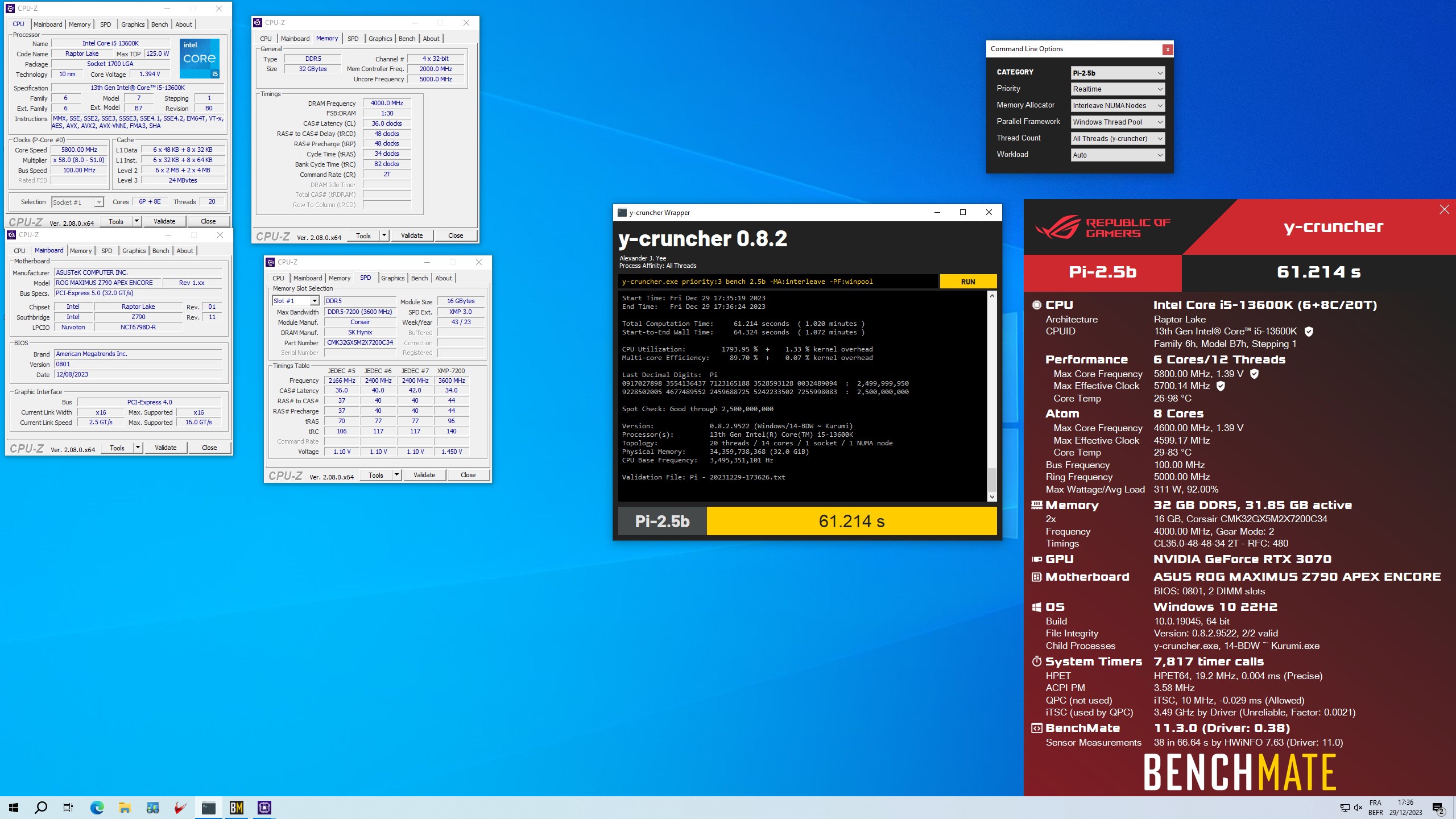Open the chart-with-glasses taskbar app
1456x819 pixels.
[x=152, y=808]
